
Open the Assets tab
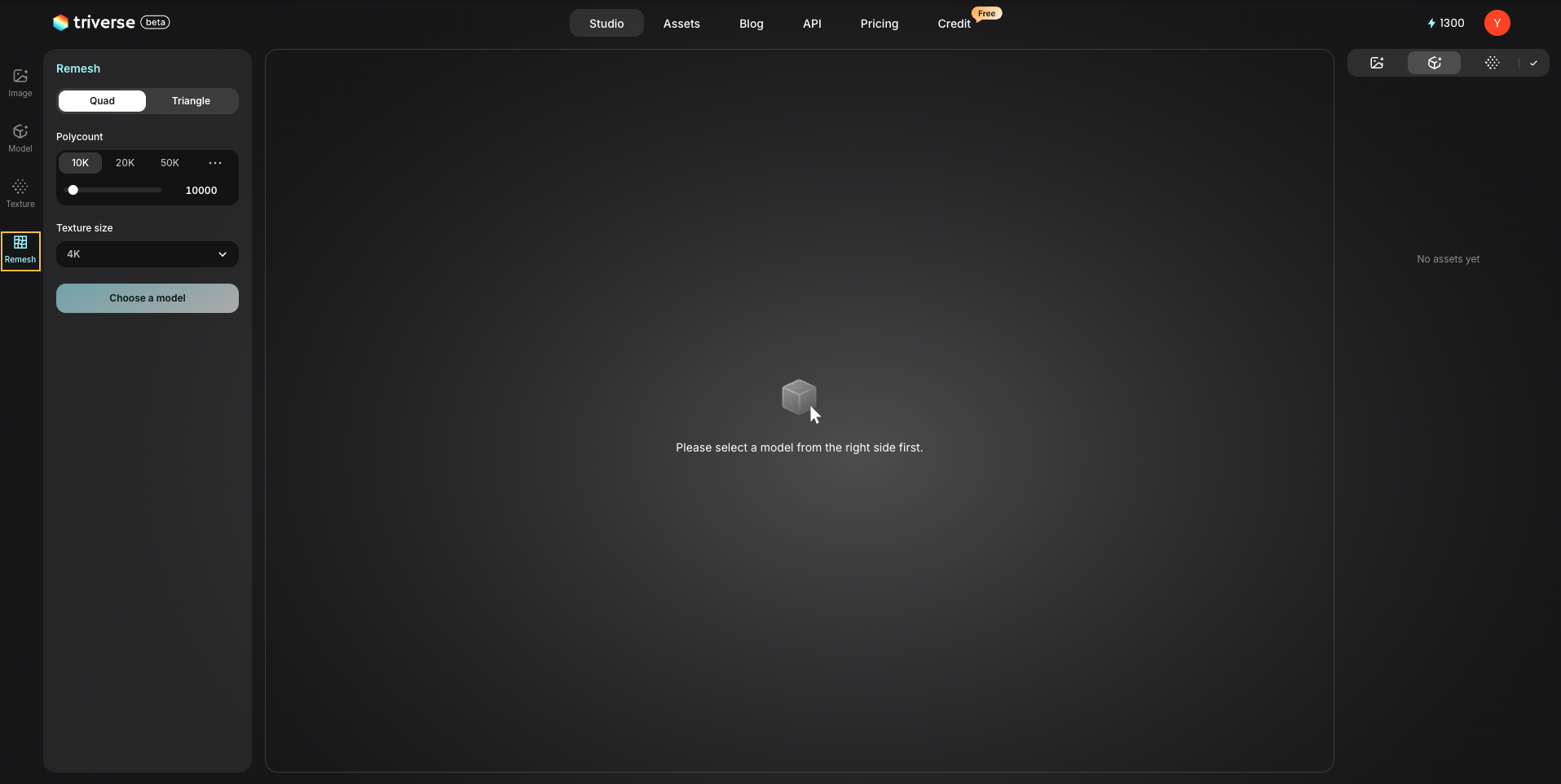(681, 24)
